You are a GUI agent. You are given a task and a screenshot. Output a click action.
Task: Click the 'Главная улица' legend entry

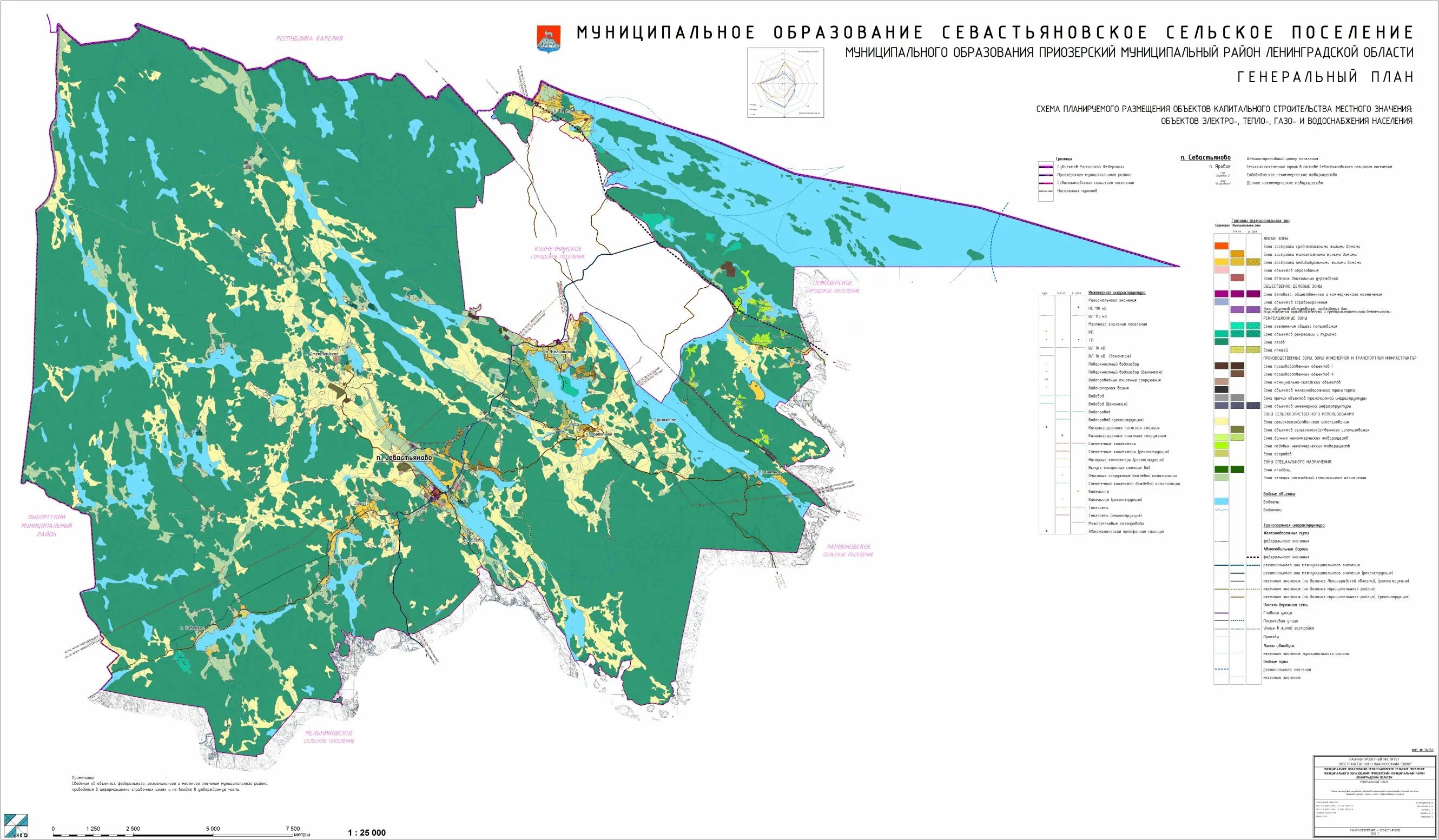pos(1277,613)
